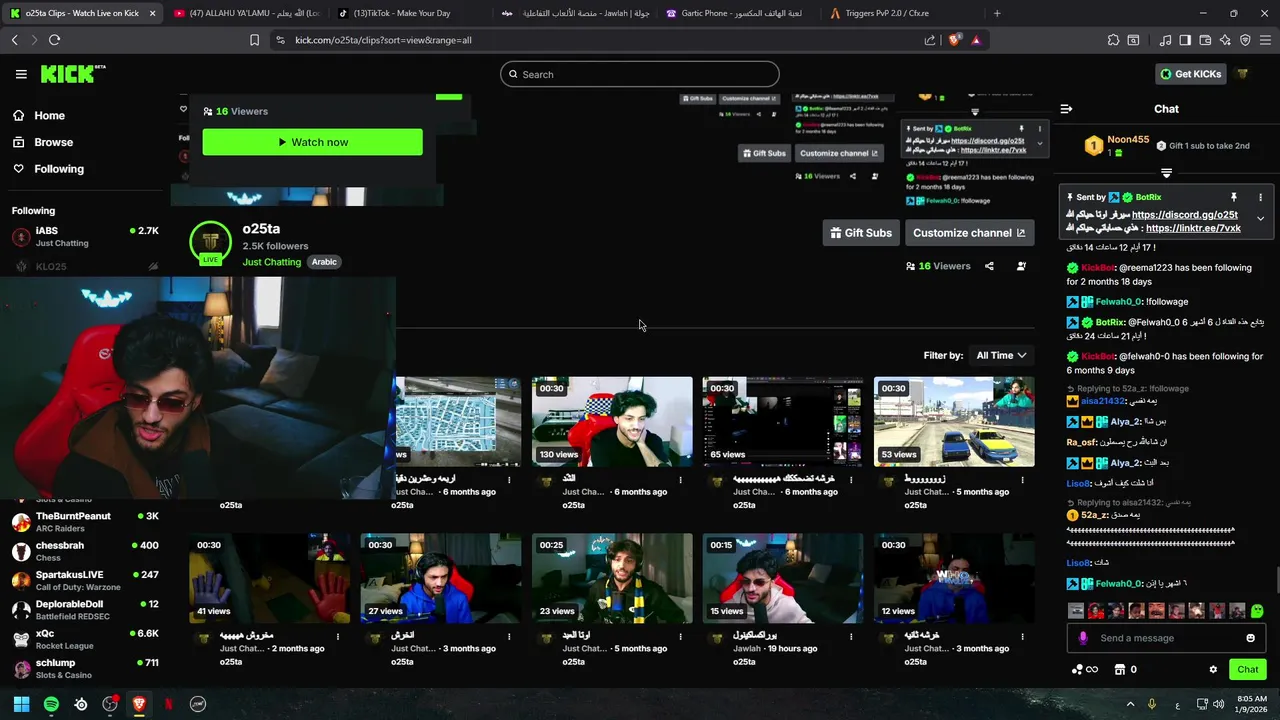The width and height of the screenshot is (1280, 720).
Task: Open options for ارينا العيد clip
Action: [x=680, y=636]
